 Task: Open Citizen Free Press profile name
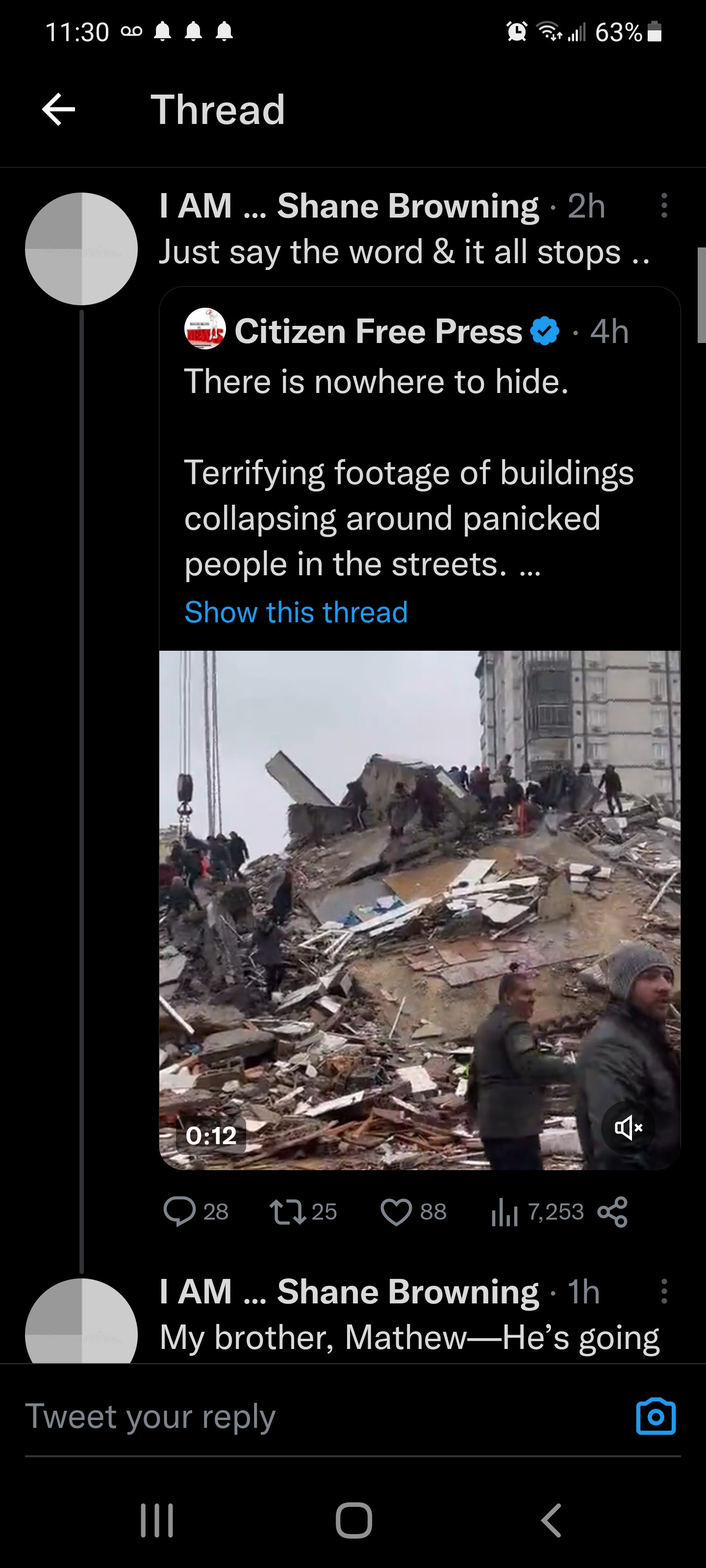point(378,331)
